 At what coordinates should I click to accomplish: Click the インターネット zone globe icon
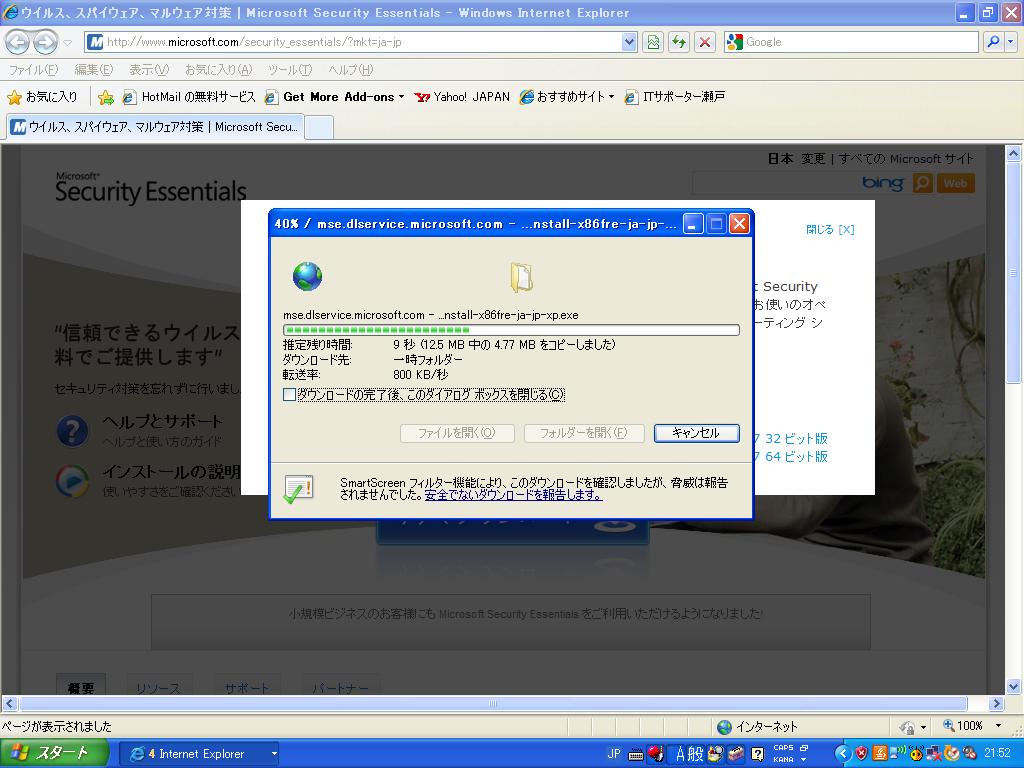724,727
